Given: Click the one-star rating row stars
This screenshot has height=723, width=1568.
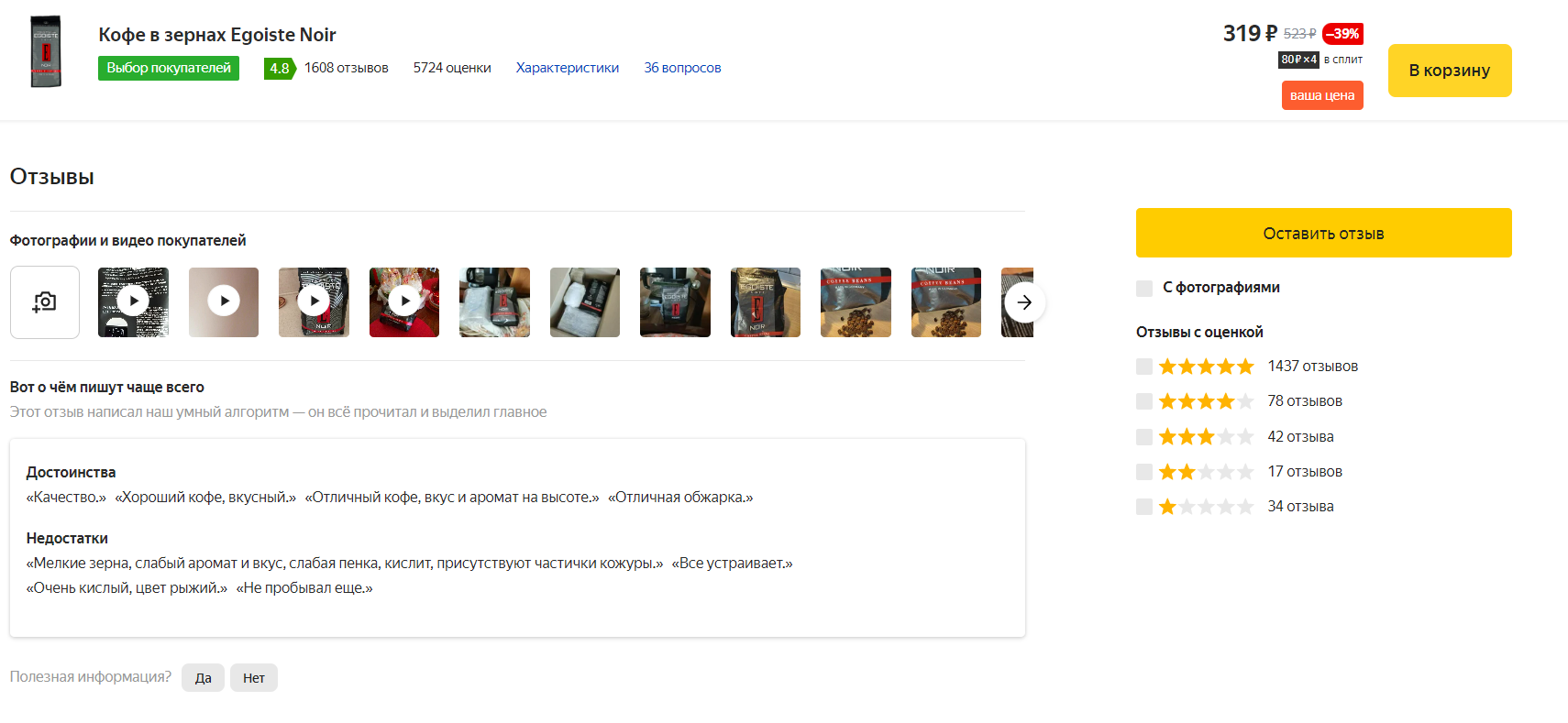Looking at the screenshot, I should pyautogui.click(x=1206, y=507).
